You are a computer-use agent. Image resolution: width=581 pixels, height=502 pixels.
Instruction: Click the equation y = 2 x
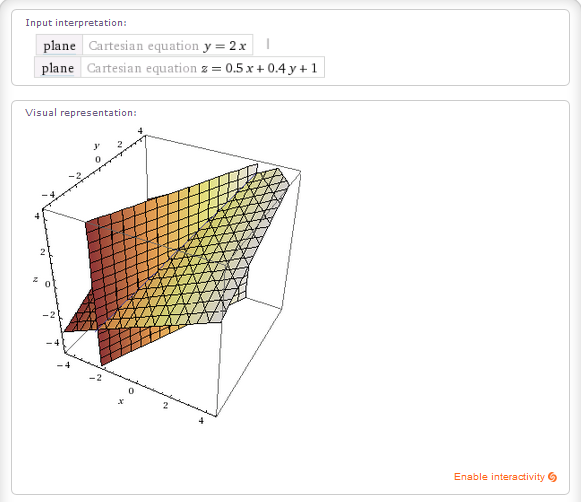coord(225,46)
